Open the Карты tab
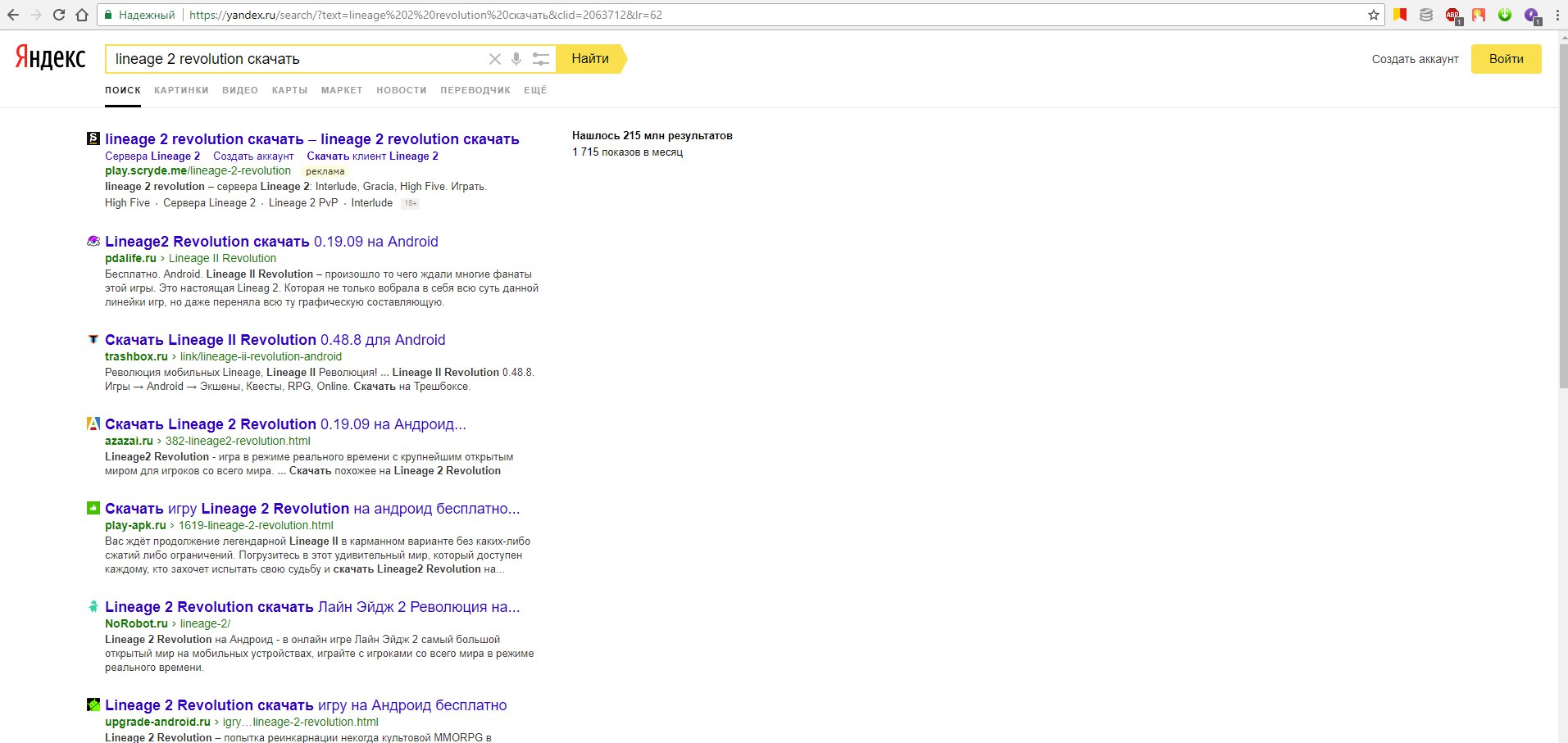 click(x=290, y=90)
